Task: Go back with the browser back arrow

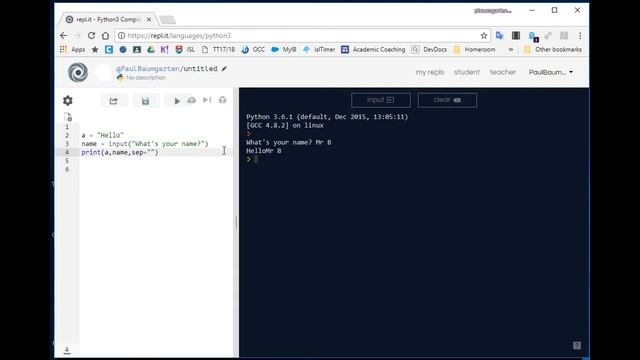Action: tap(64, 36)
